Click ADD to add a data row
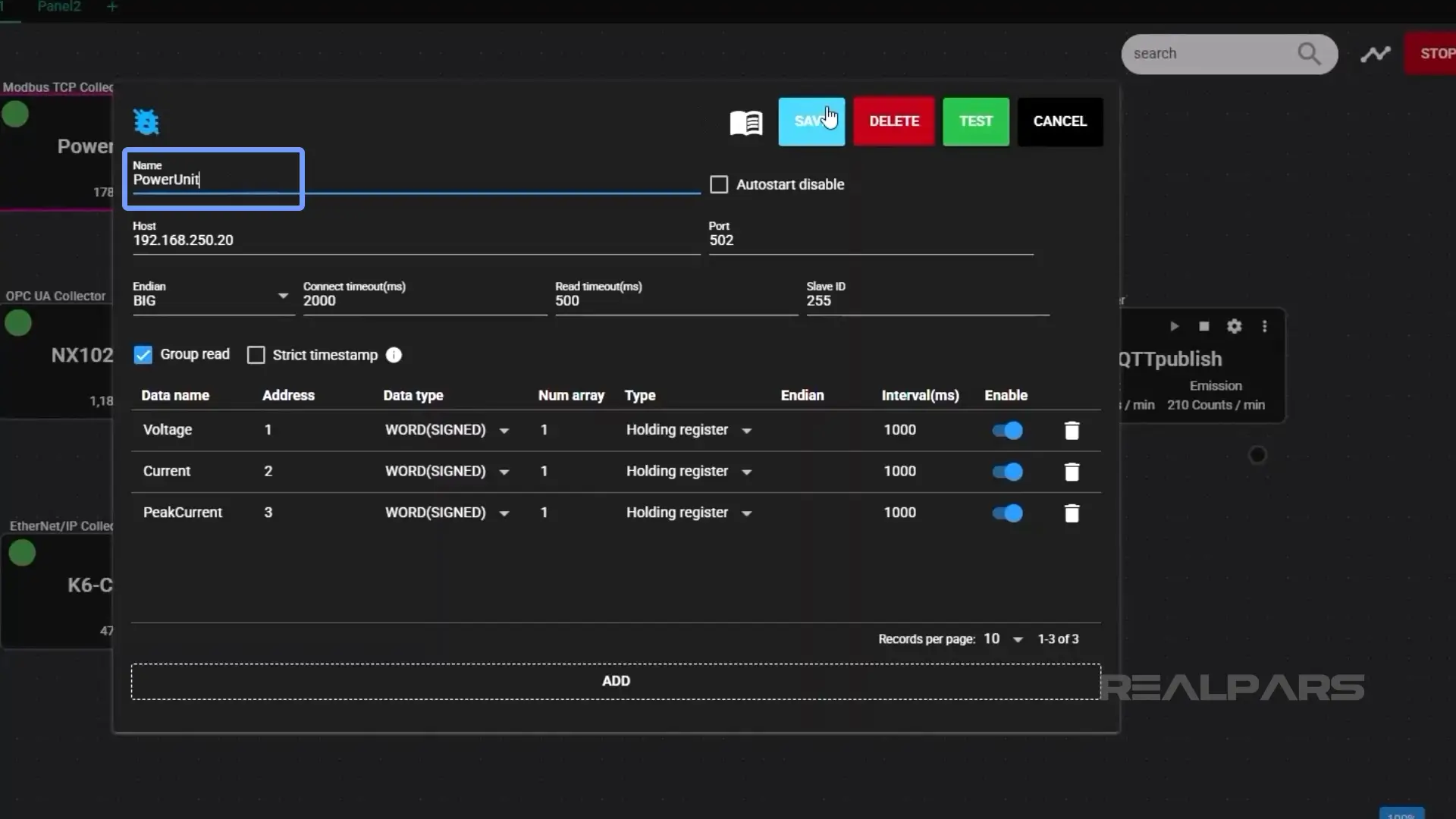The width and height of the screenshot is (1456, 819). [x=616, y=681]
